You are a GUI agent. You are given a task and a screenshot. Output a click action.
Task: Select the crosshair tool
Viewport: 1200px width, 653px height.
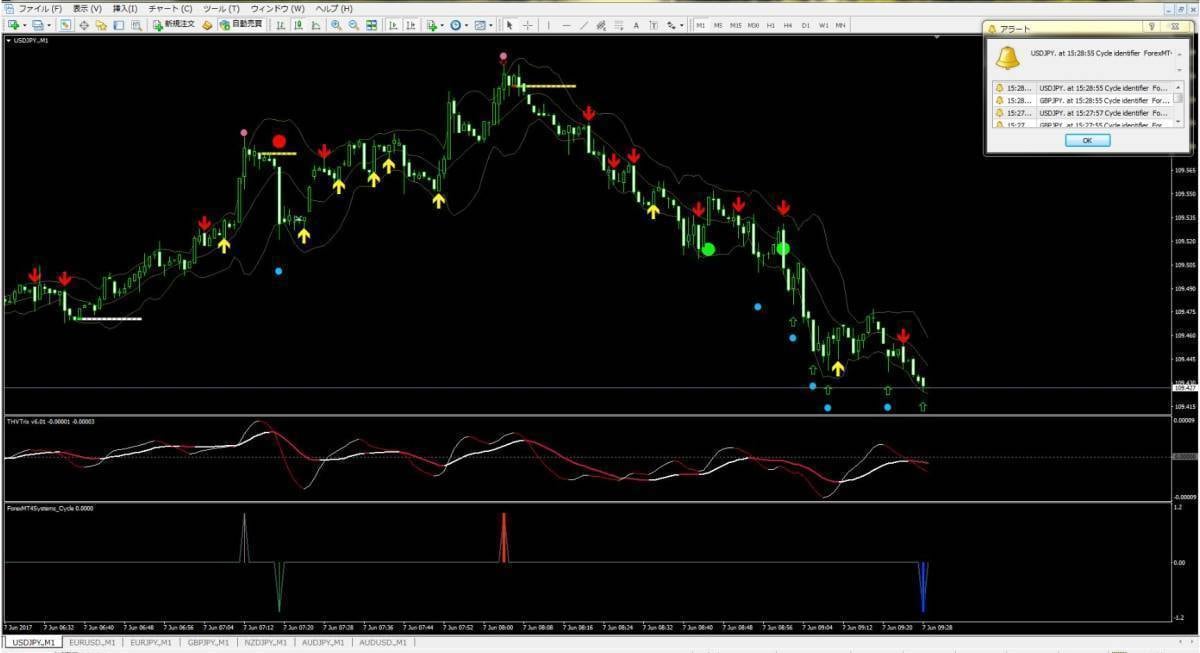coord(528,25)
